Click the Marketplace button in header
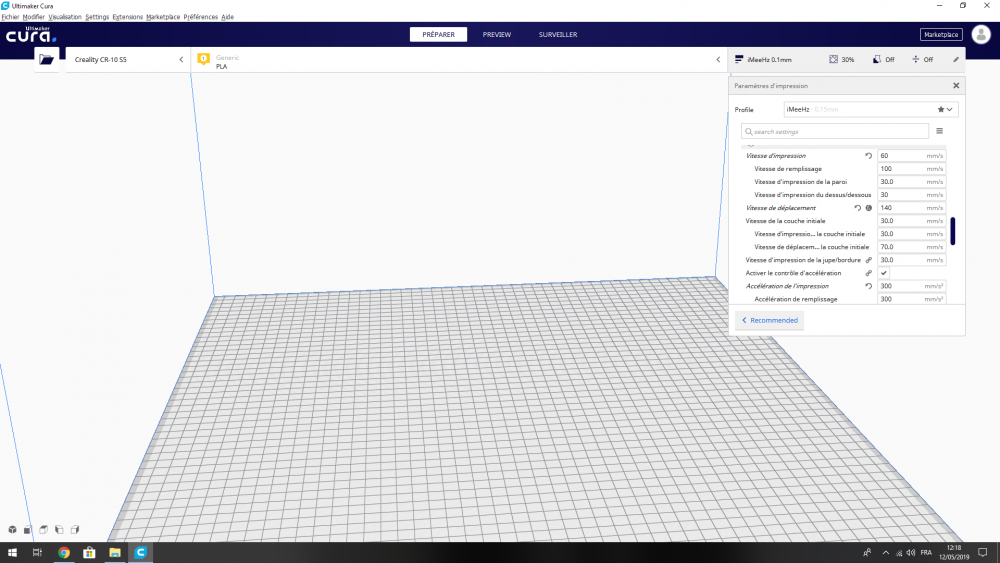Screen dimensions: 1000x563 pos(941,34)
